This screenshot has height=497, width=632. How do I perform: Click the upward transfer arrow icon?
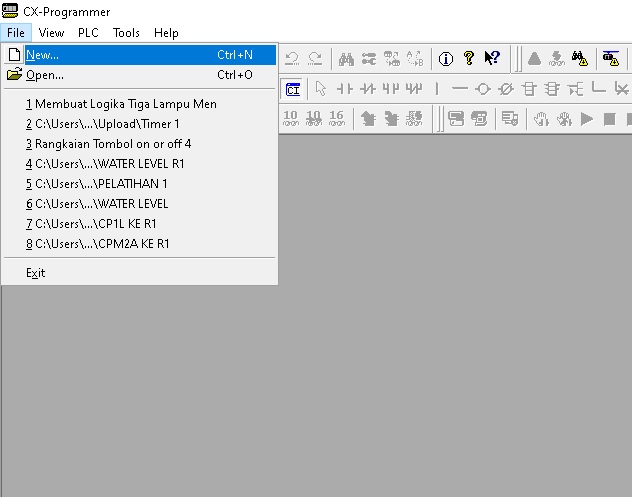(368, 119)
